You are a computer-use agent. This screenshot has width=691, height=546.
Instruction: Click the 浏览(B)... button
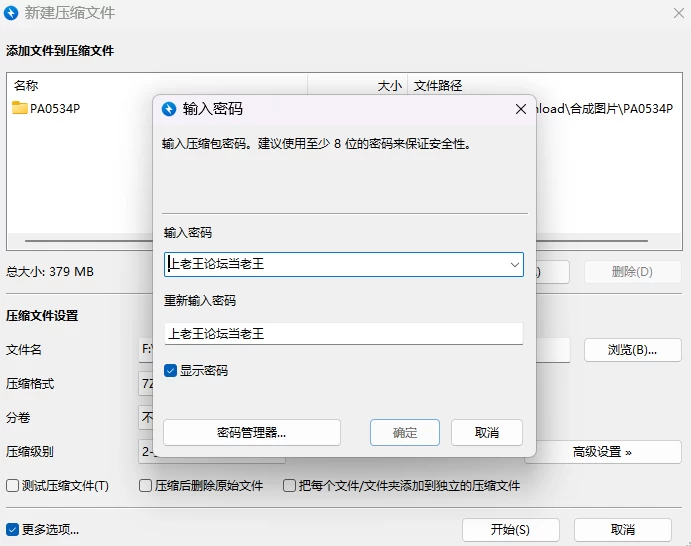pyautogui.click(x=632, y=350)
